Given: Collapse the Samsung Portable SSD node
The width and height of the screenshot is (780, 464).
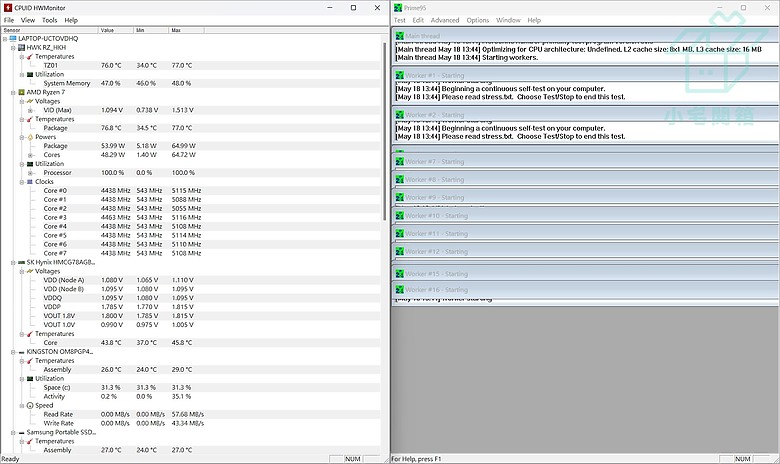Looking at the screenshot, I should (13, 433).
